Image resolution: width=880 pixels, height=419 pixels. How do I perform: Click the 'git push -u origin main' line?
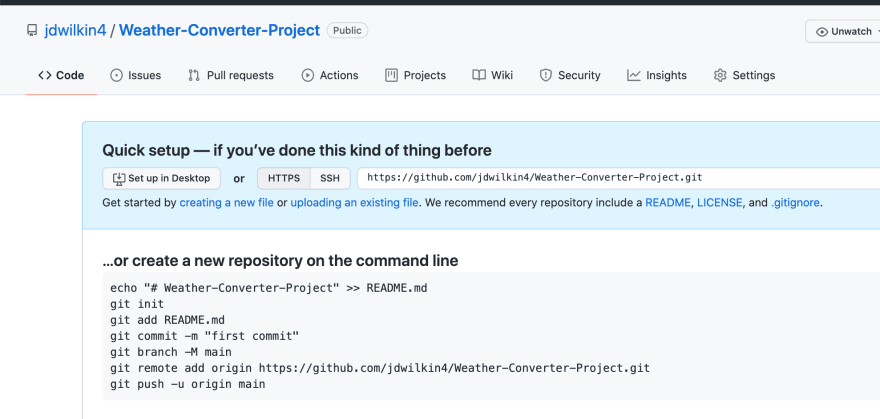[x=187, y=385]
